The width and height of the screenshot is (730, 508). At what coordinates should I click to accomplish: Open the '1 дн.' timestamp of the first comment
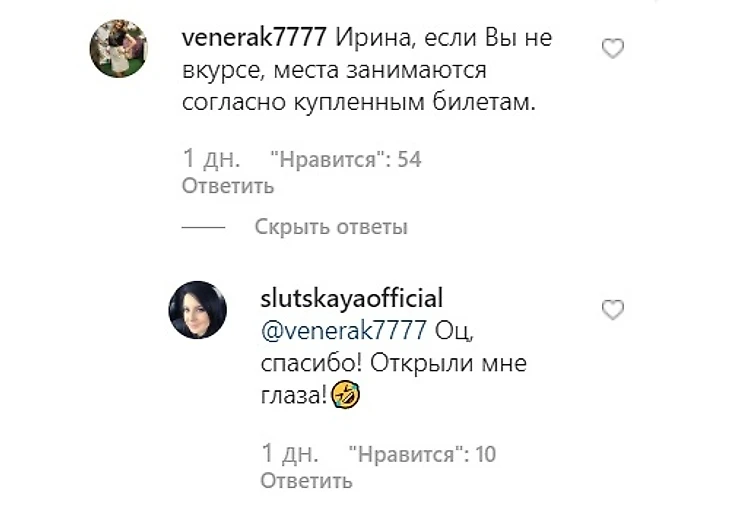tap(211, 159)
